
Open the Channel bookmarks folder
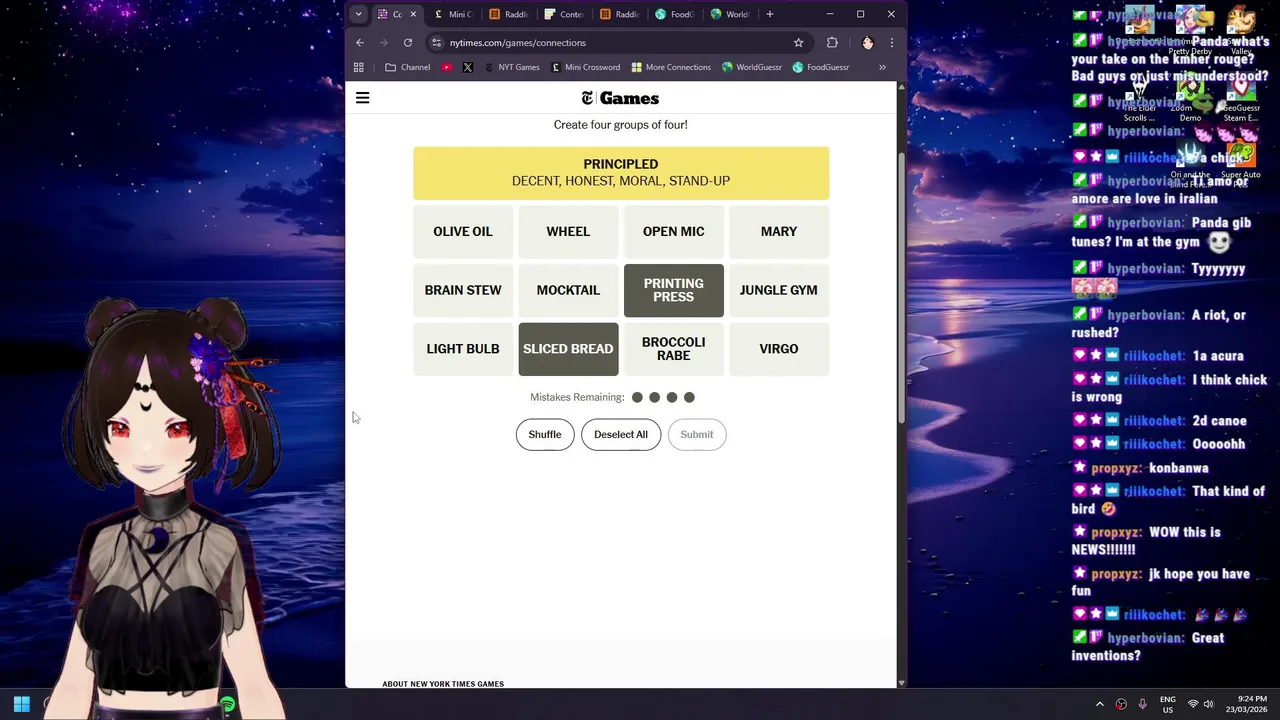point(408,67)
